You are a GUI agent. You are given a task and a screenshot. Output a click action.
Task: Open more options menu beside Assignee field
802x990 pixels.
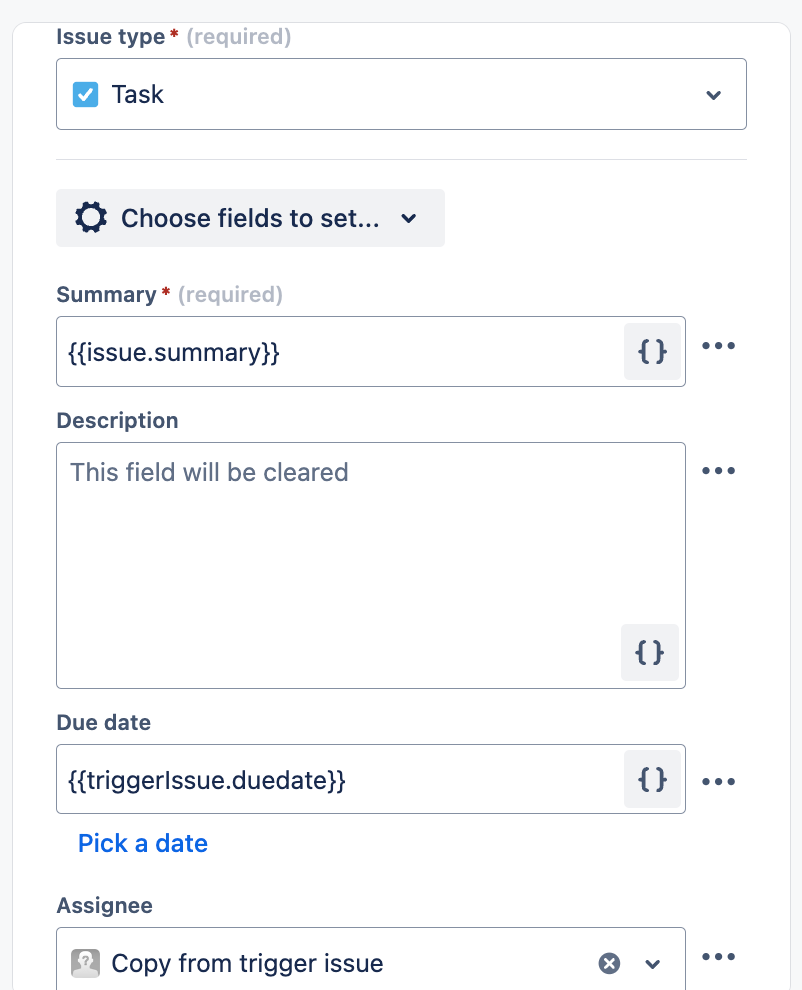click(x=718, y=957)
